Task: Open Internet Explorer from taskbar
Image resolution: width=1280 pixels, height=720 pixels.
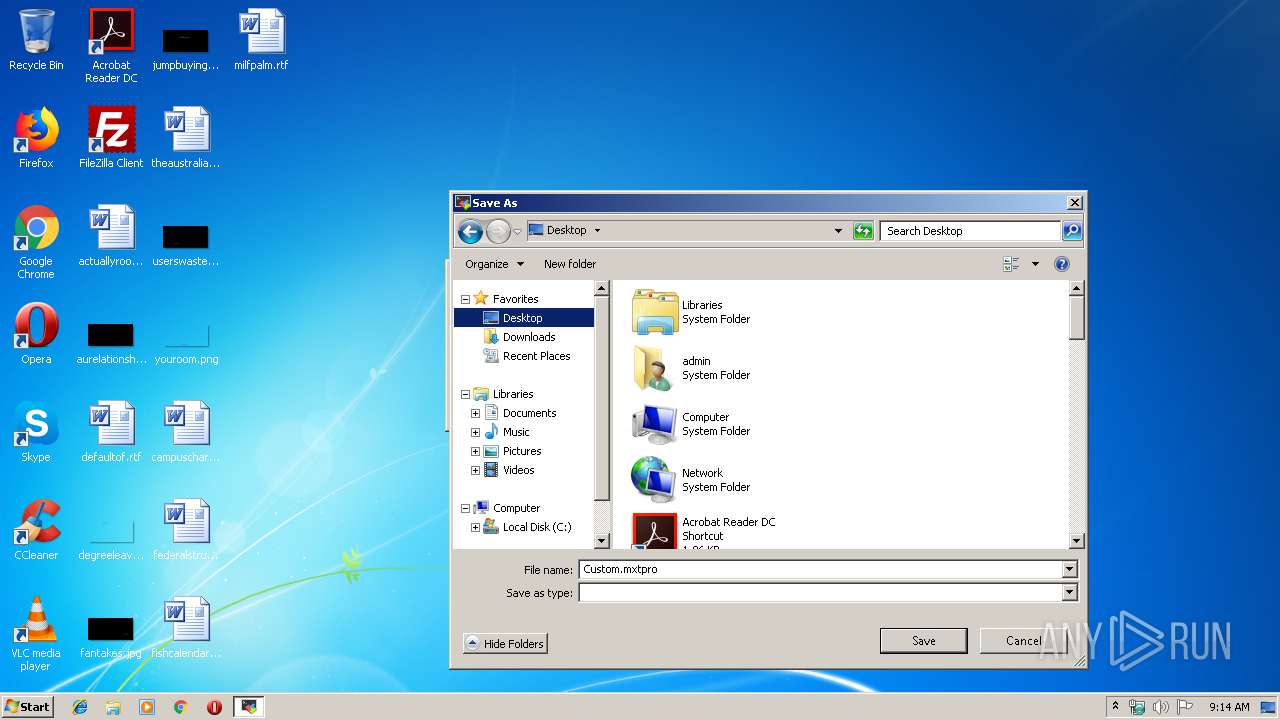Action: click(x=80, y=707)
